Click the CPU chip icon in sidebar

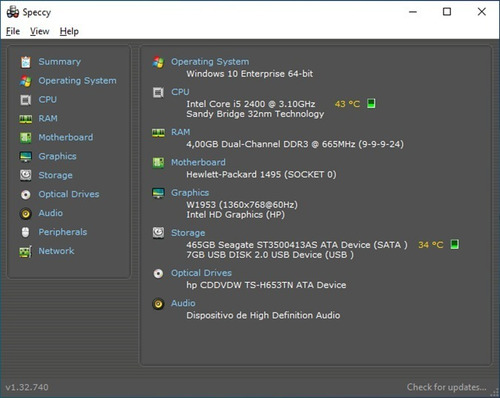26,100
